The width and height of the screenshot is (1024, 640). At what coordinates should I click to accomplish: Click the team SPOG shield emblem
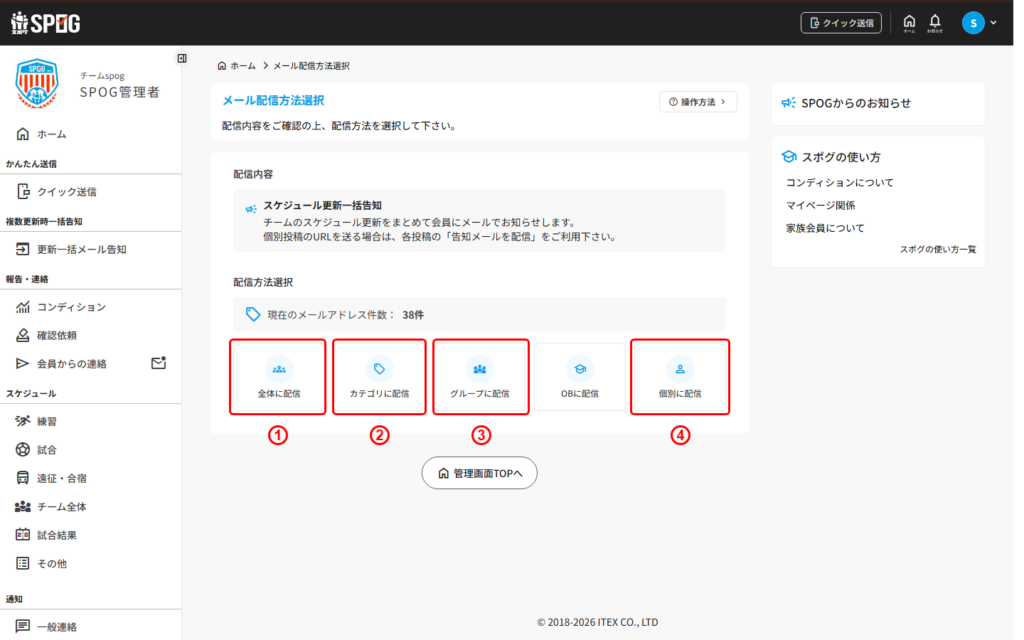tap(37, 83)
